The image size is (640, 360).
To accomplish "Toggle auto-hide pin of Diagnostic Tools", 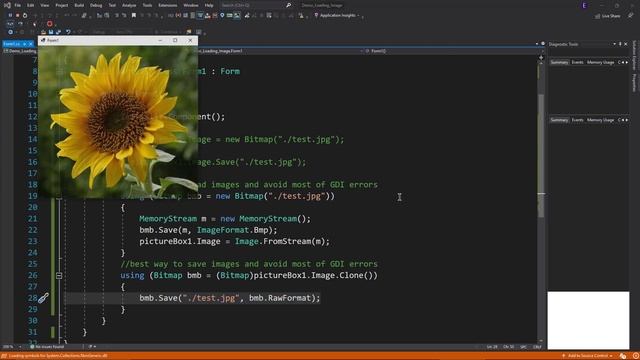I will pyautogui.click(x=620, y=44).
